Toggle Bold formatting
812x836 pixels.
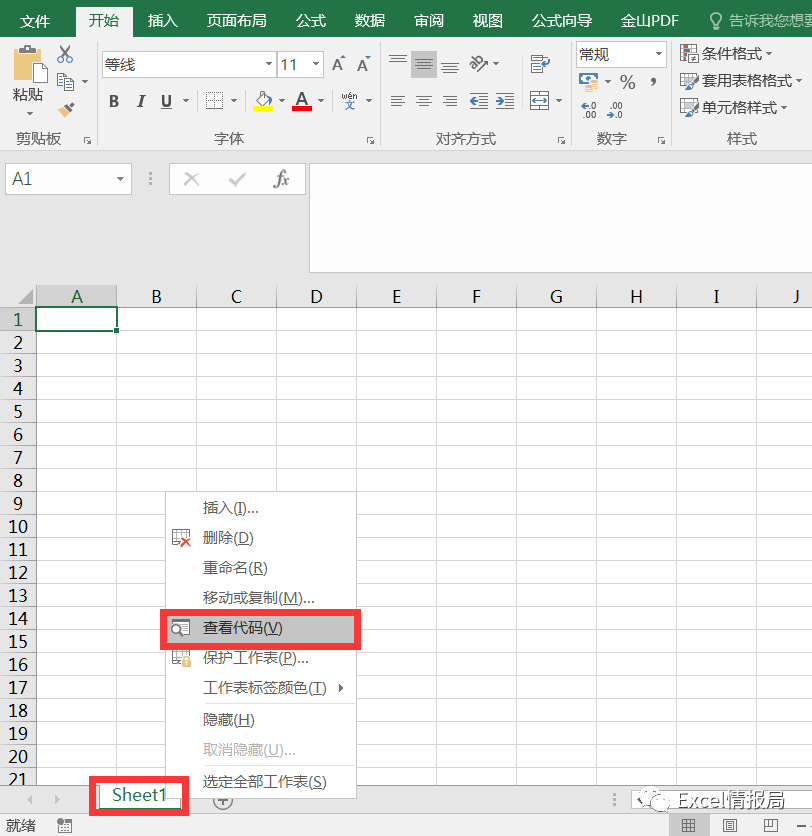[x=114, y=99]
